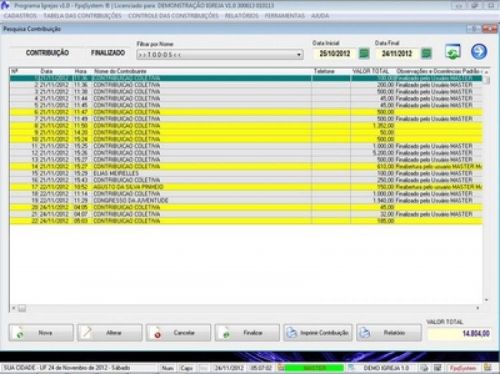
Task: Click the Imprimir Contribuição button
Action: tap(318, 333)
